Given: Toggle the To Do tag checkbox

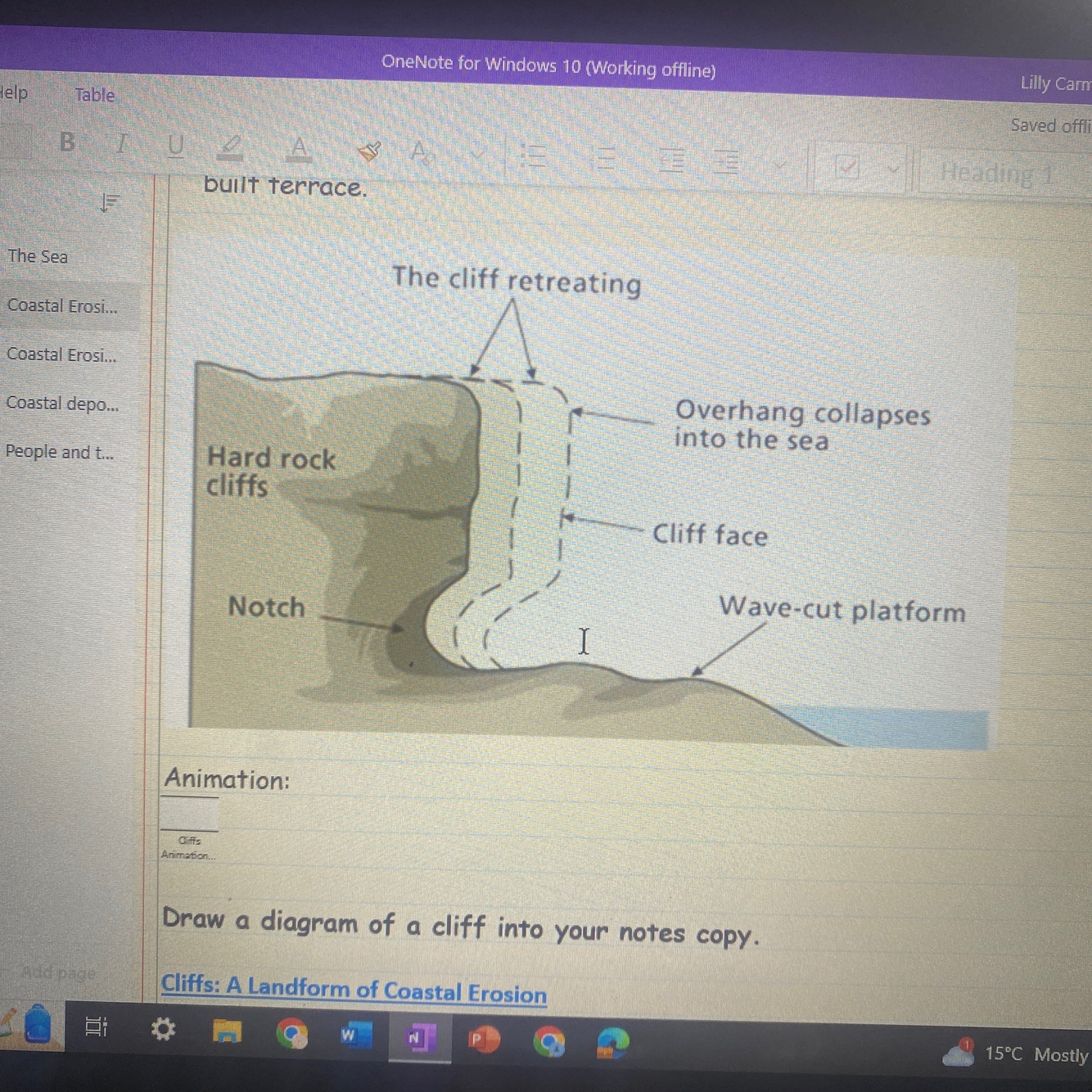Looking at the screenshot, I should (847, 167).
